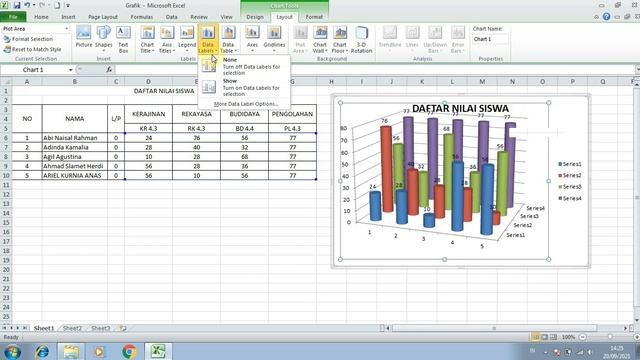The width and height of the screenshot is (640, 360).
Task: Click Reset to Match Style
Action: coord(33,49)
